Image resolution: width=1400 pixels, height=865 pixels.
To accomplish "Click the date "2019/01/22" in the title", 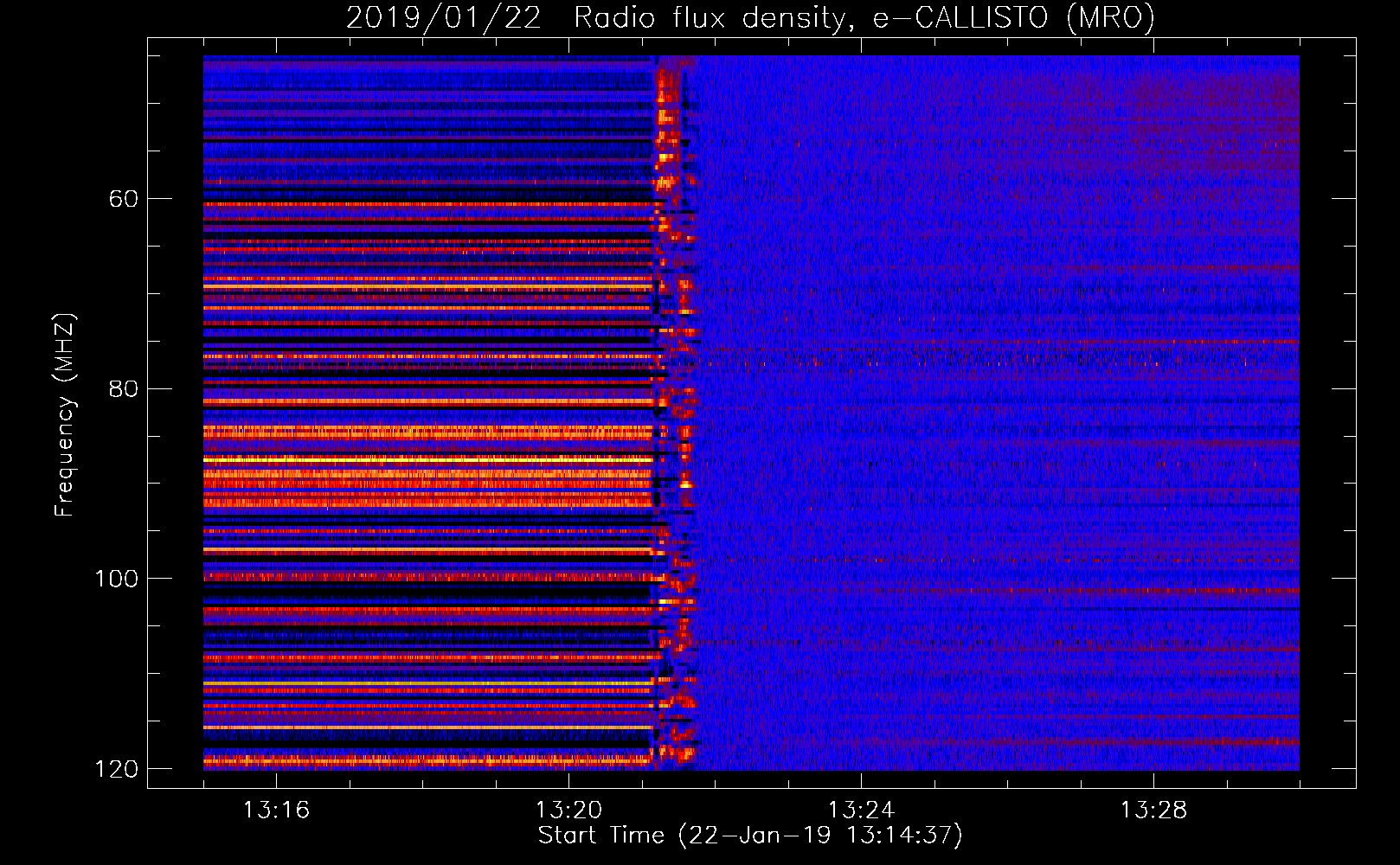I will (x=444, y=17).
